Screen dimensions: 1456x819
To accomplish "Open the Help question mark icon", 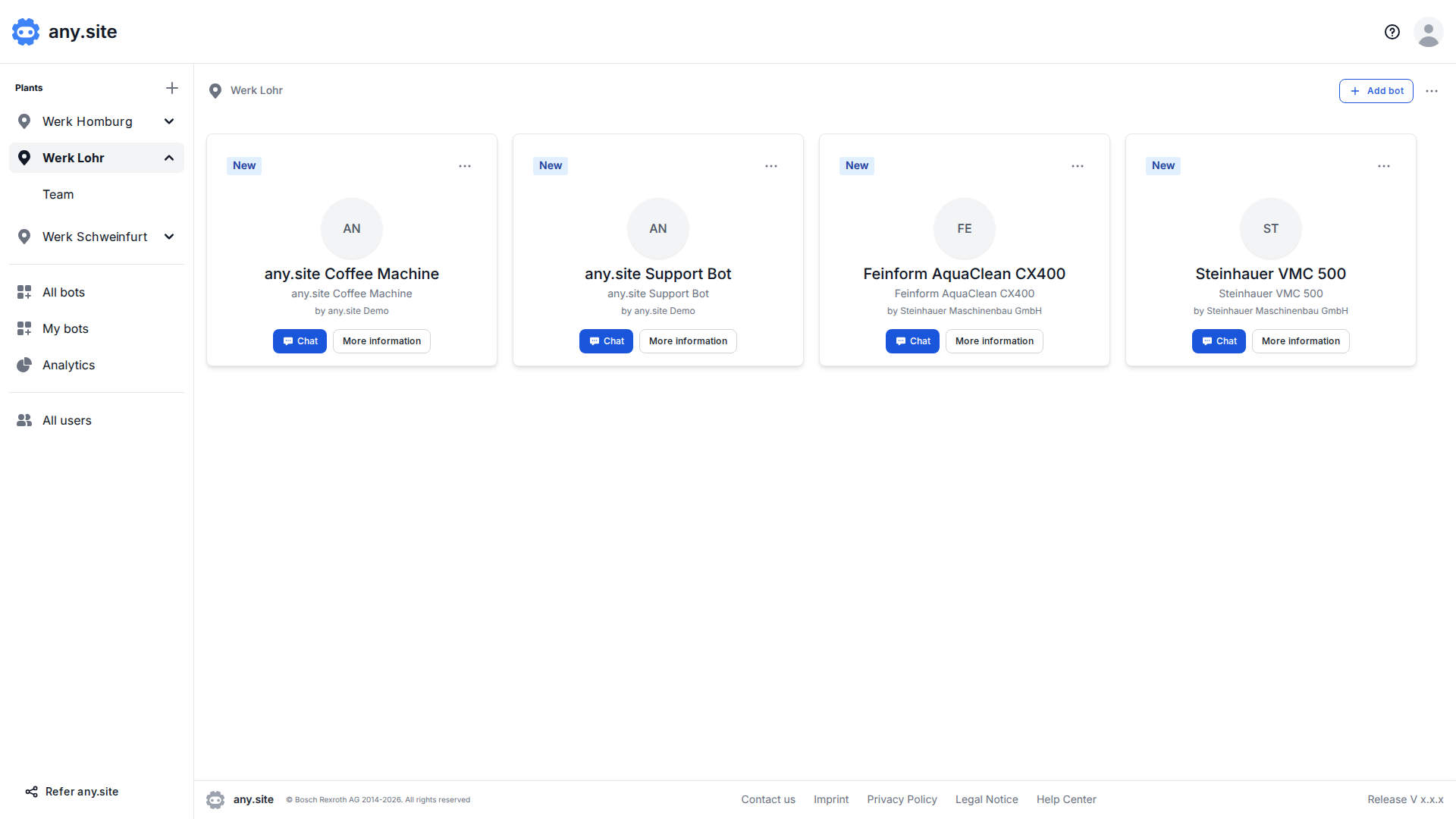I will [x=1392, y=32].
